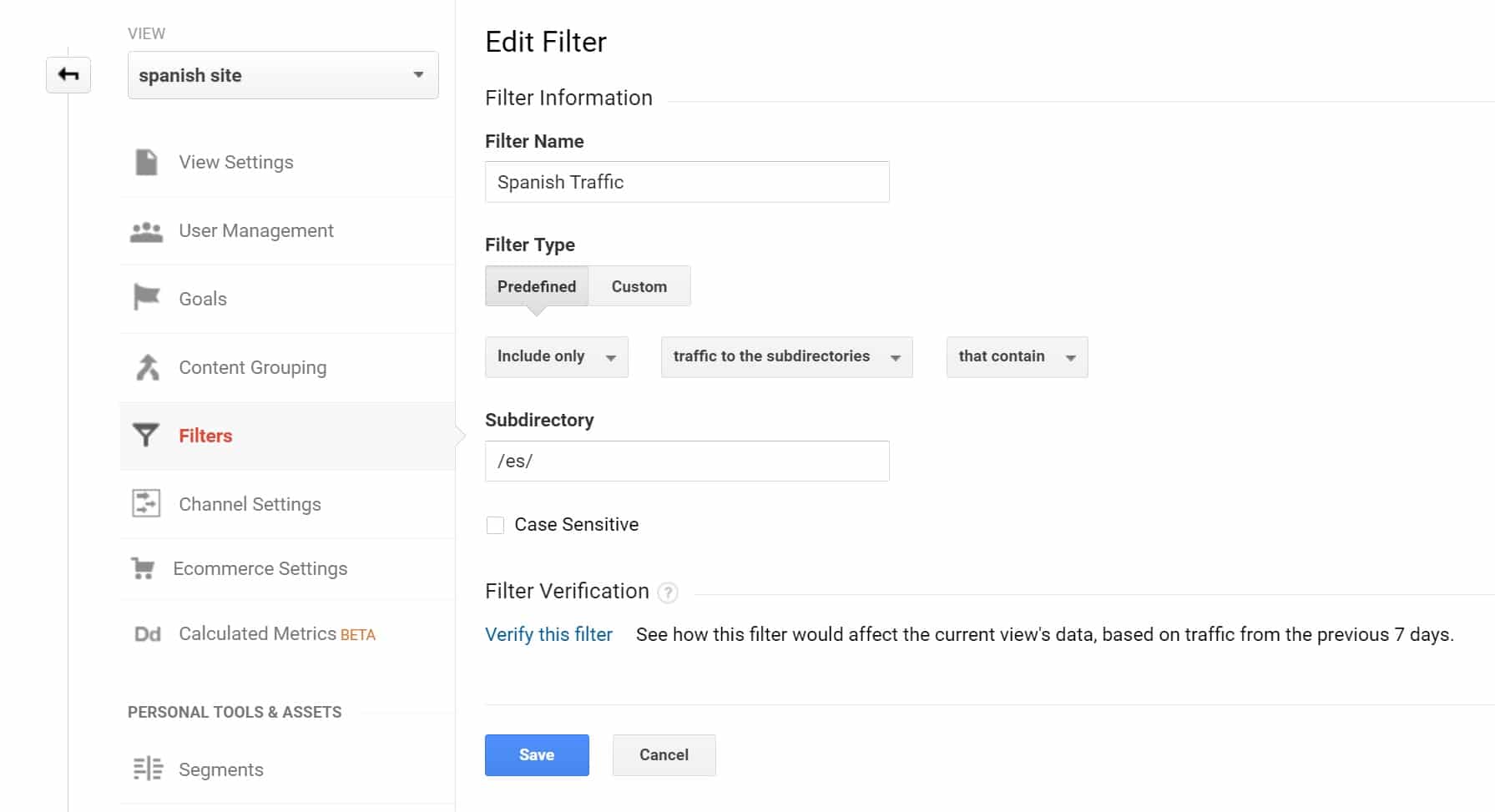
Task: Click the back arrow button
Action: 68,75
